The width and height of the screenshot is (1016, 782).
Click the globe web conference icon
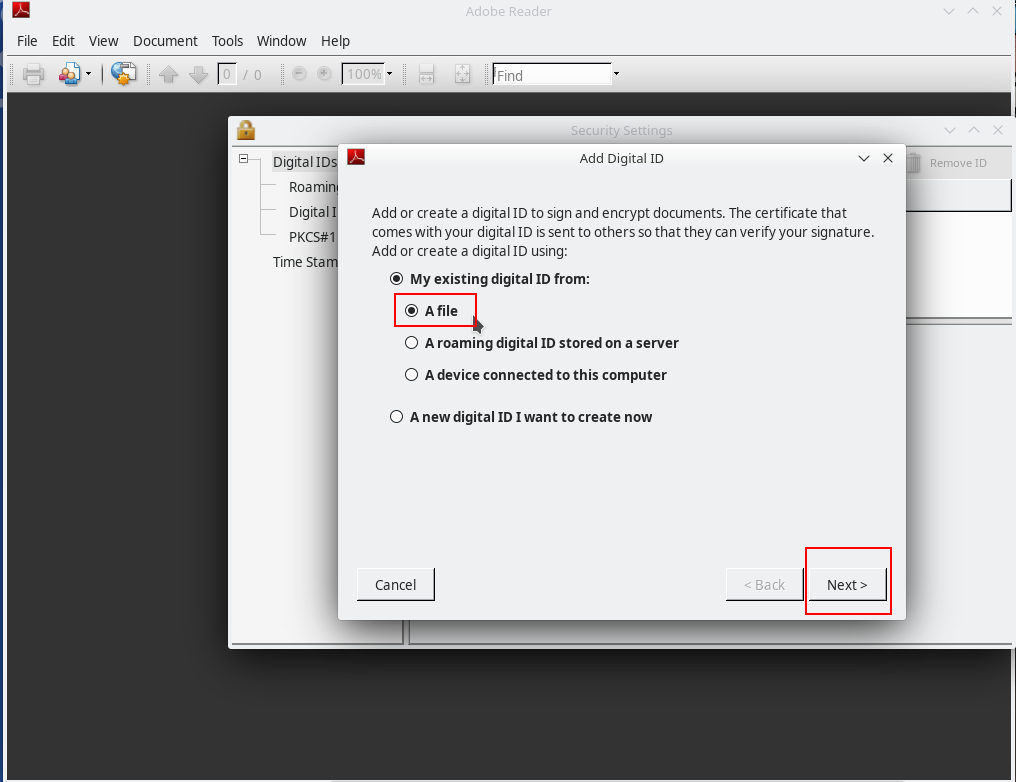[x=123, y=74]
